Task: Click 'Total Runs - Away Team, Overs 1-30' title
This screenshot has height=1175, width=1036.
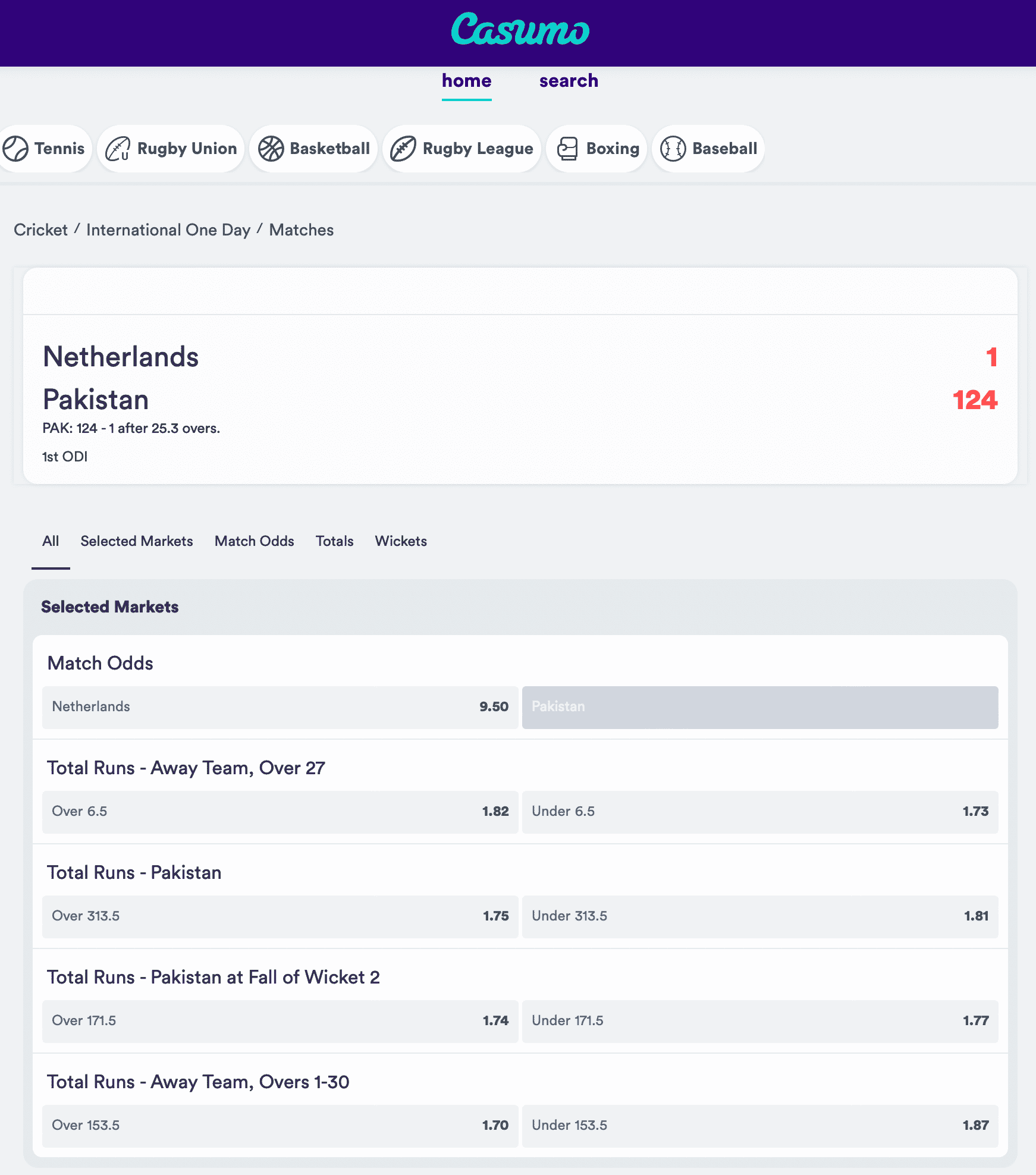Action: 198,1082
